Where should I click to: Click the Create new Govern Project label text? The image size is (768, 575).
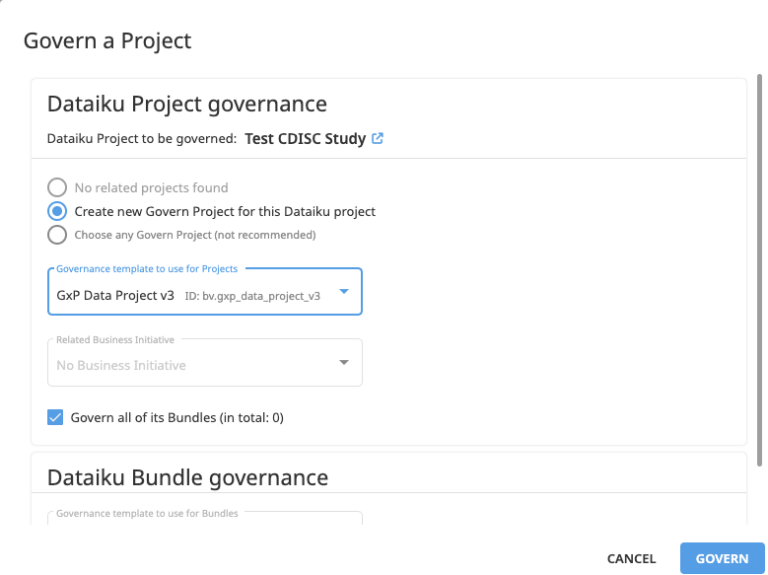pos(225,212)
